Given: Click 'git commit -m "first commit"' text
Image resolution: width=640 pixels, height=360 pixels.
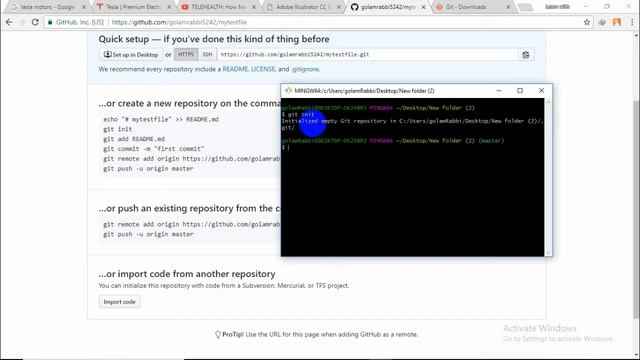Looking at the screenshot, I should point(153,149).
